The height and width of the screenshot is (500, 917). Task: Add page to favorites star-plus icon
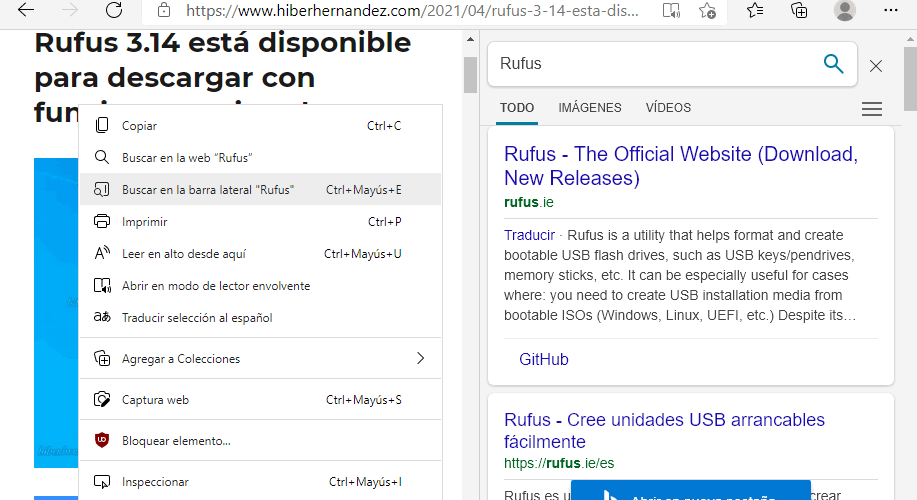click(708, 11)
